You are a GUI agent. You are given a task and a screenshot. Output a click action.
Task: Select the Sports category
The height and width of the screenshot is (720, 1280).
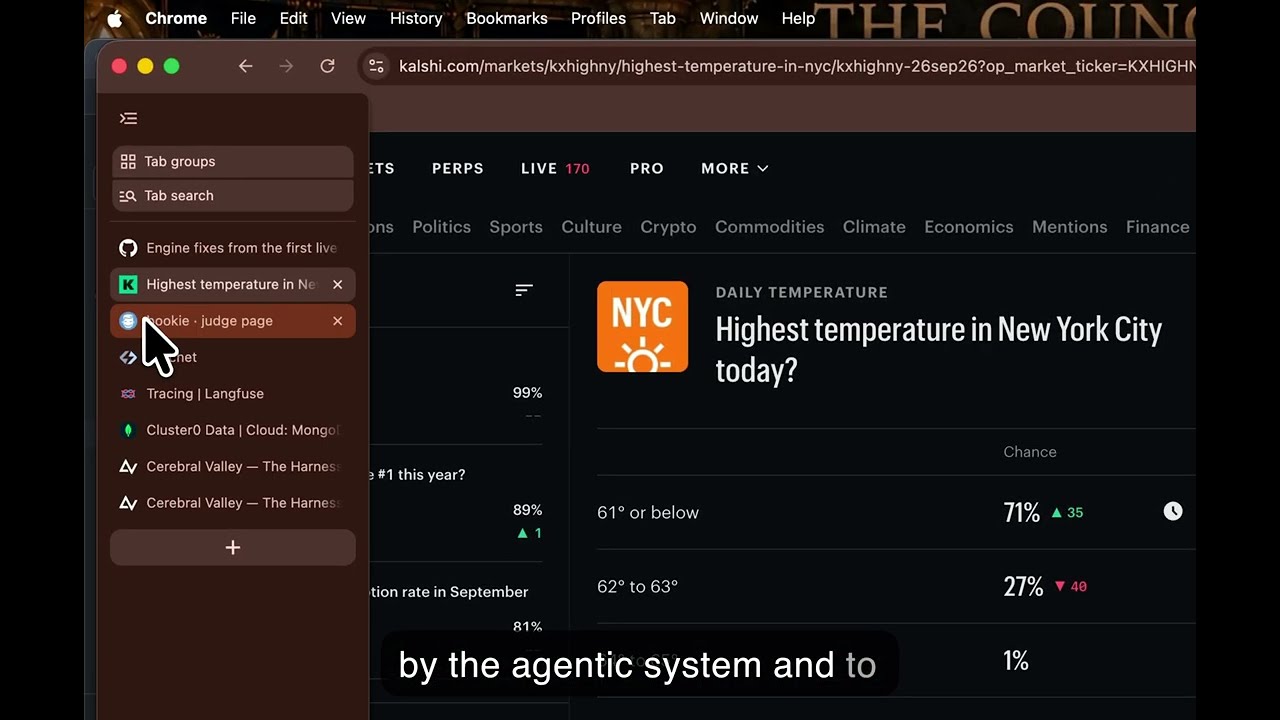tap(516, 227)
